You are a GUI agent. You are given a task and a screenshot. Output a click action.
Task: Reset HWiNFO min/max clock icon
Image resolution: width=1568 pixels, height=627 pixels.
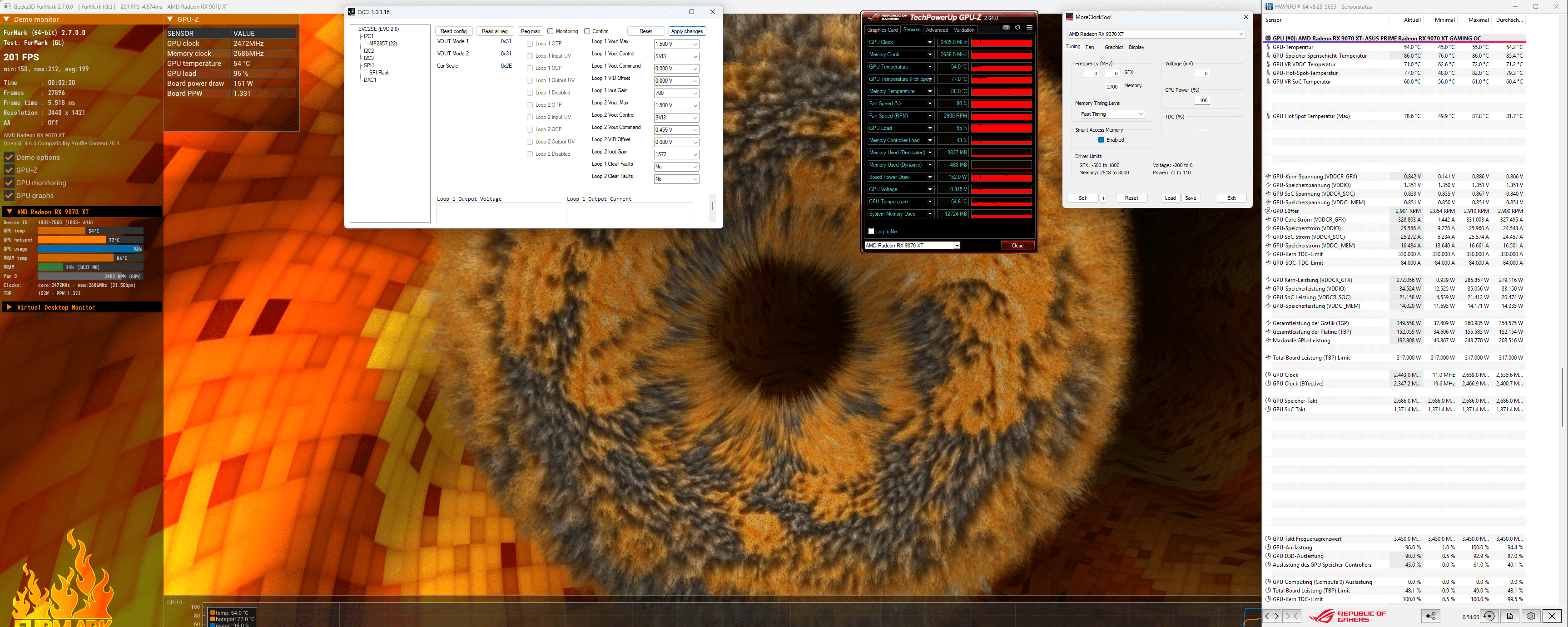(1489, 616)
